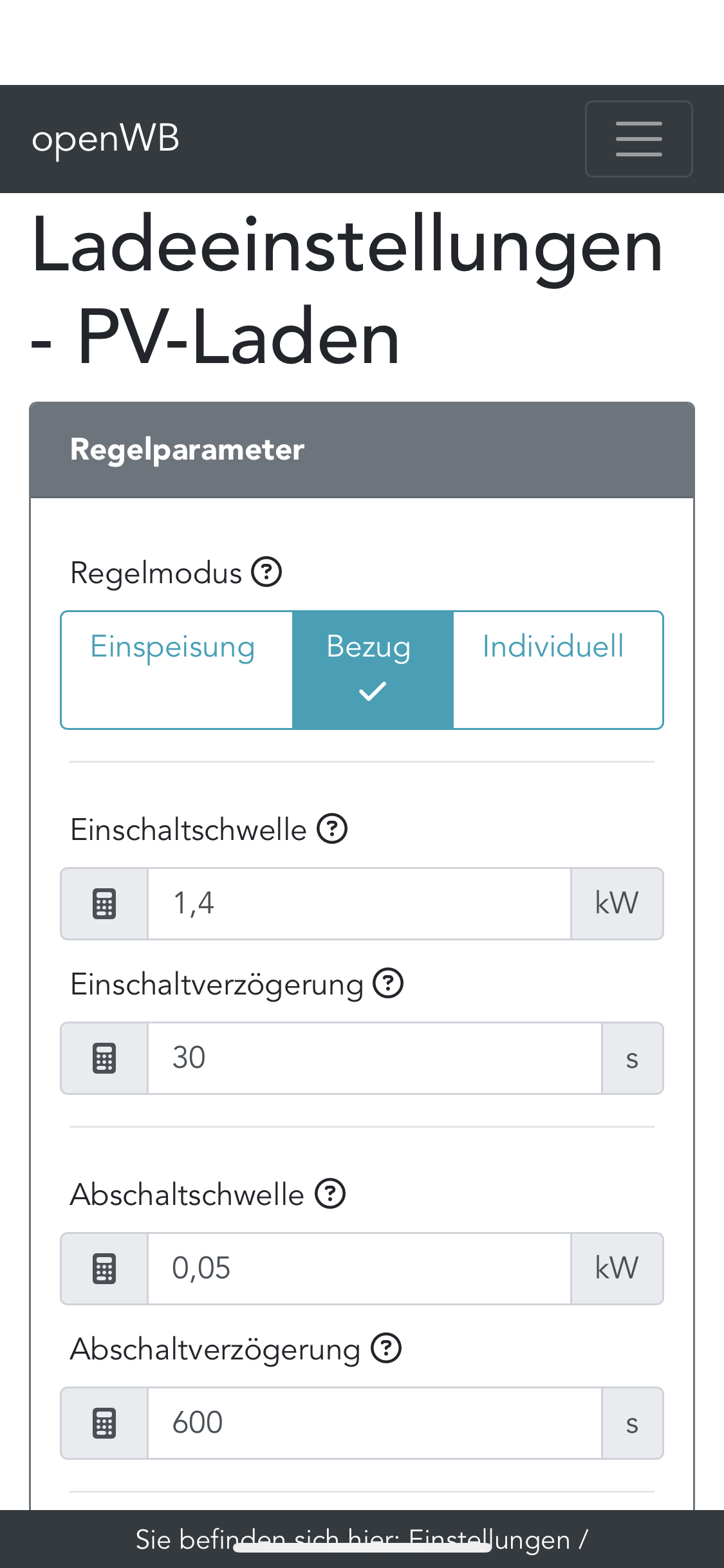Open the Abschaltschwelle help tooltip
The image size is (724, 1568).
pos(330,1193)
